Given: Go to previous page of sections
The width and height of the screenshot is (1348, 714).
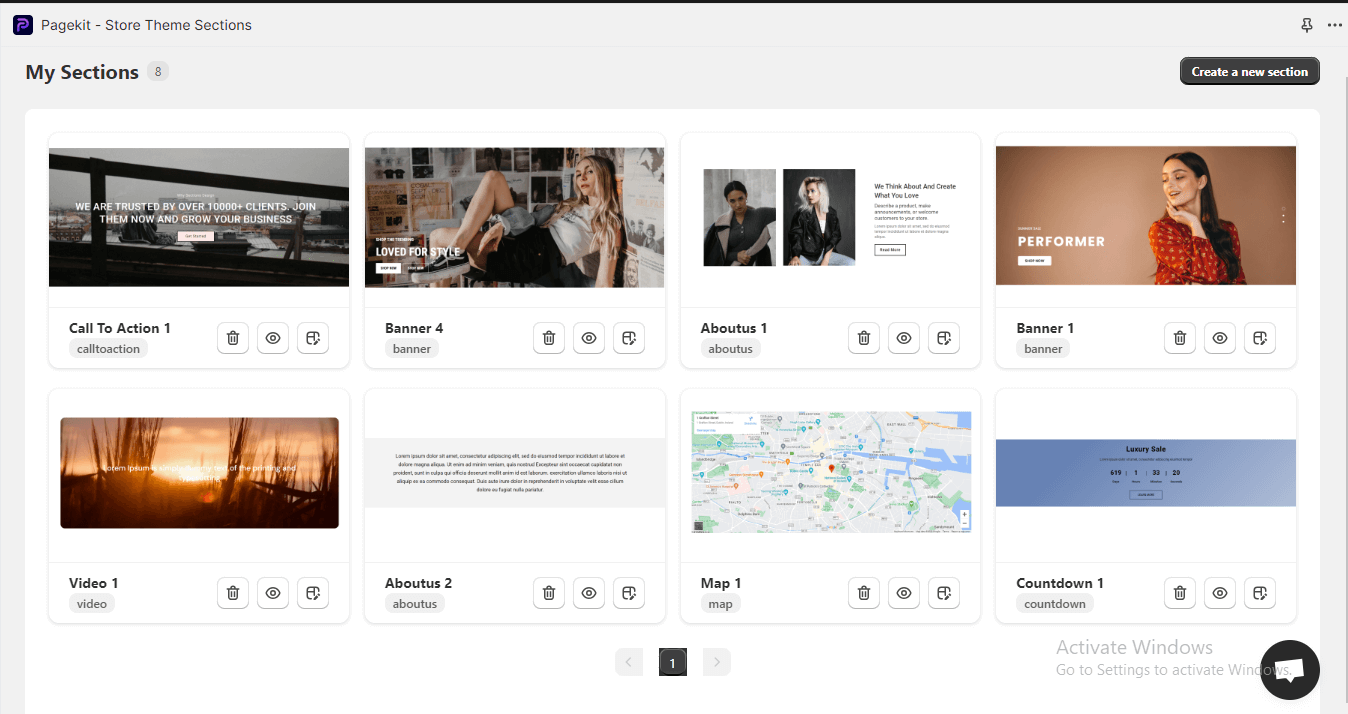Looking at the screenshot, I should pos(629,662).
